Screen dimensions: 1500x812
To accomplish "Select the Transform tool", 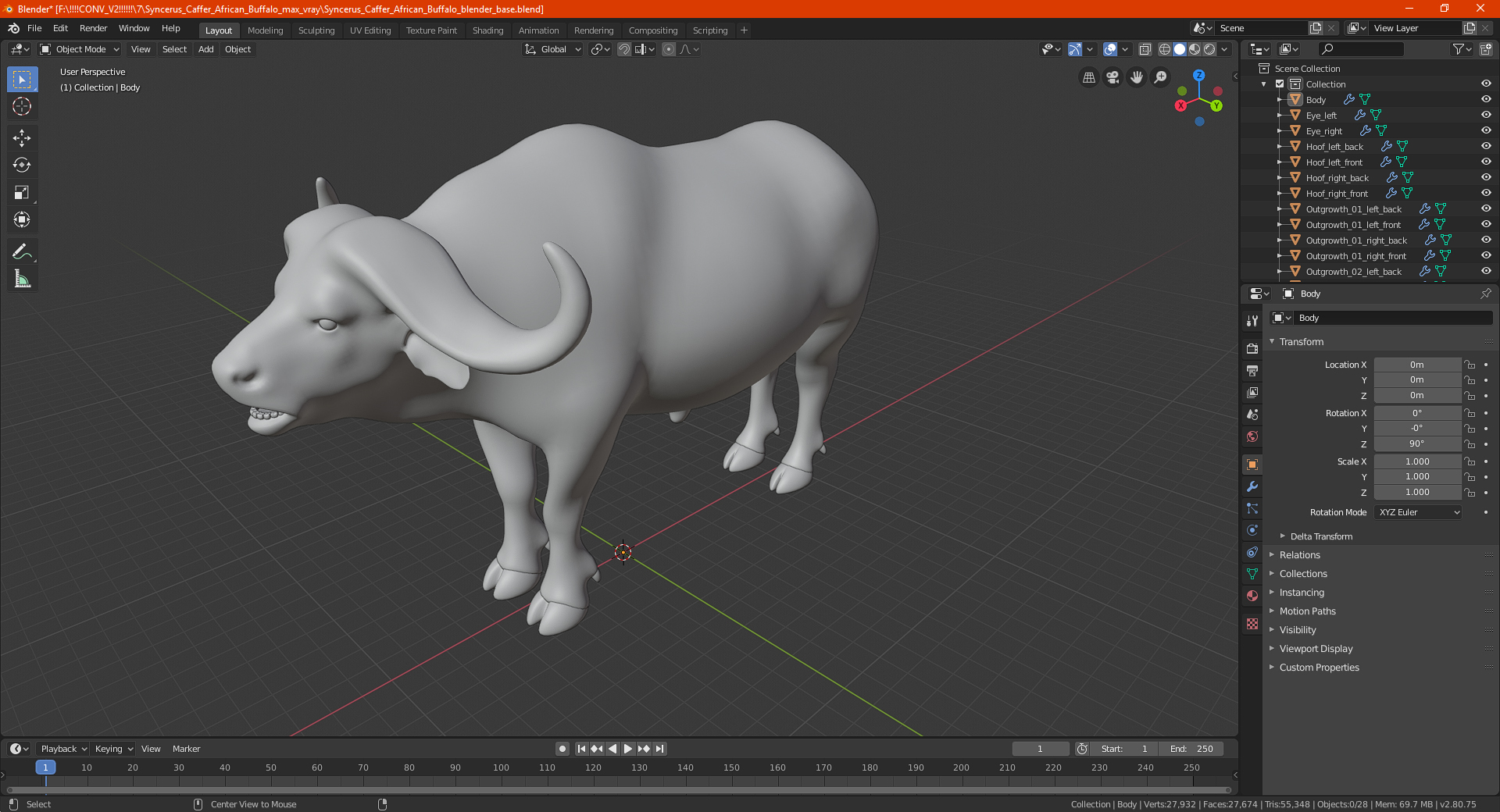I will point(22,219).
